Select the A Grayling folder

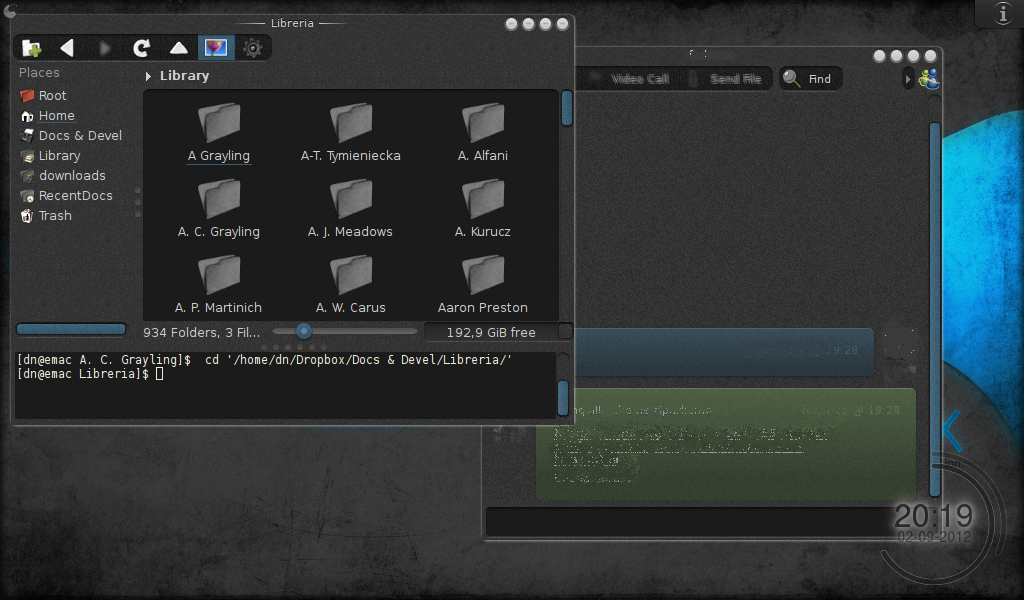click(219, 133)
